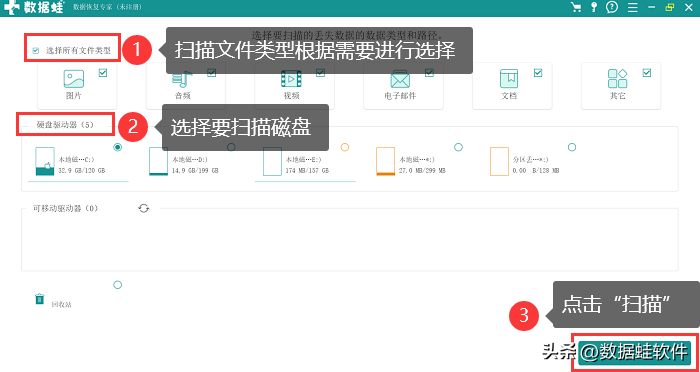Viewport: 700px width, 372px height.
Task: Click the lost partition 128 MB drive icon
Action: click(500, 162)
